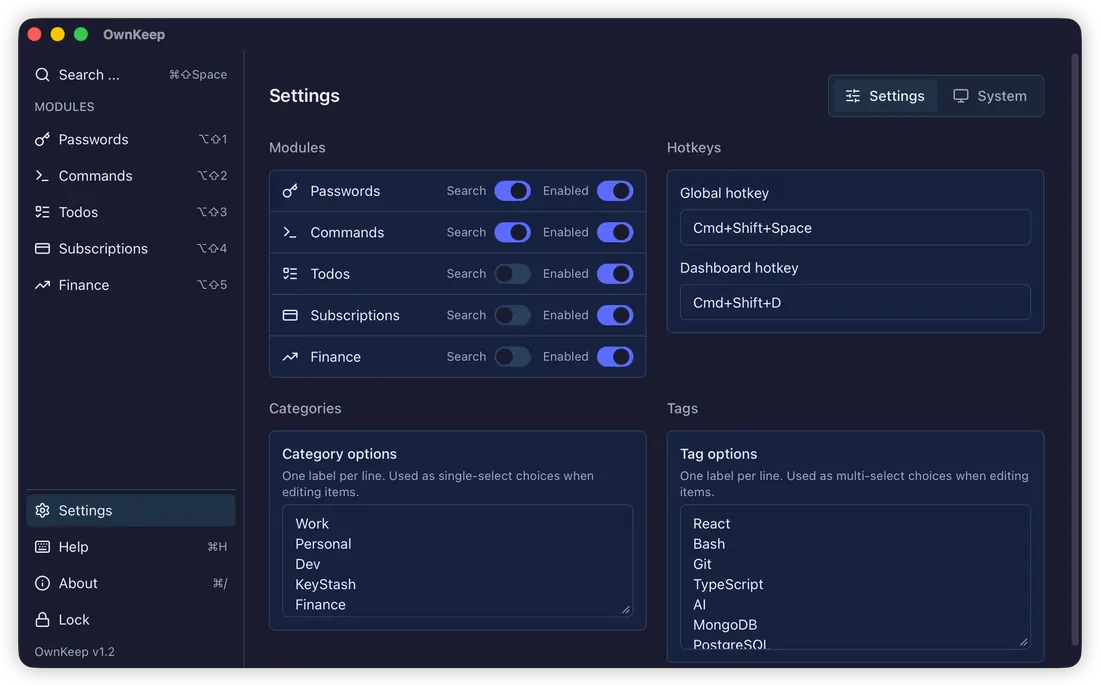
Task: Click the checklist icon in Todos module row
Action: [x=290, y=274]
